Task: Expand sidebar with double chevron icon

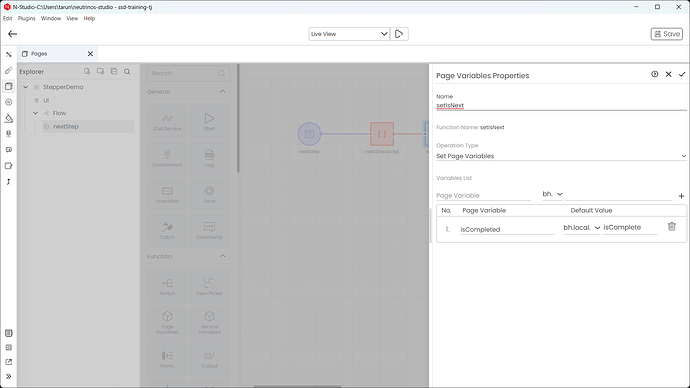Action: pos(9,377)
